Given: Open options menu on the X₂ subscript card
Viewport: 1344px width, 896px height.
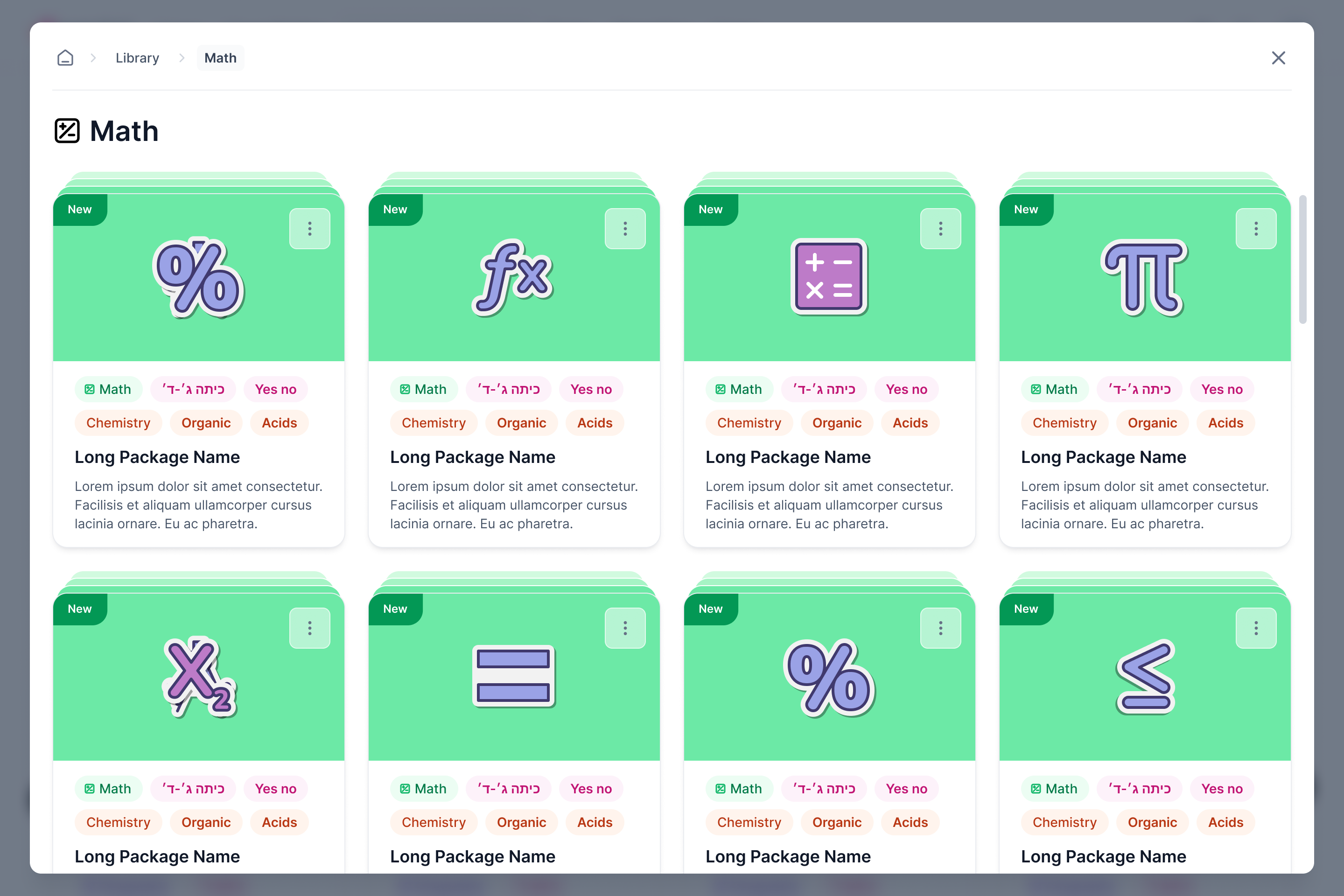Looking at the screenshot, I should (310, 628).
